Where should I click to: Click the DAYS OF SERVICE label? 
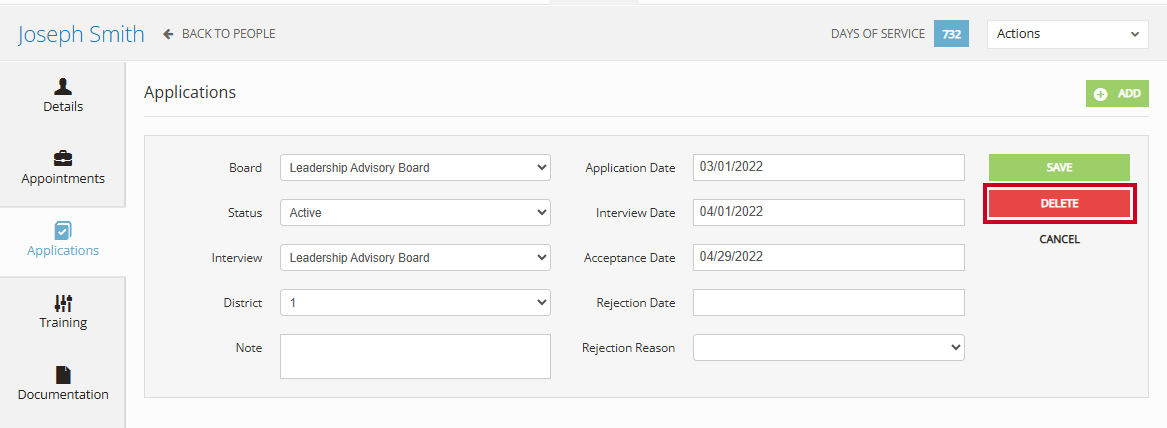tap(878, 33)
